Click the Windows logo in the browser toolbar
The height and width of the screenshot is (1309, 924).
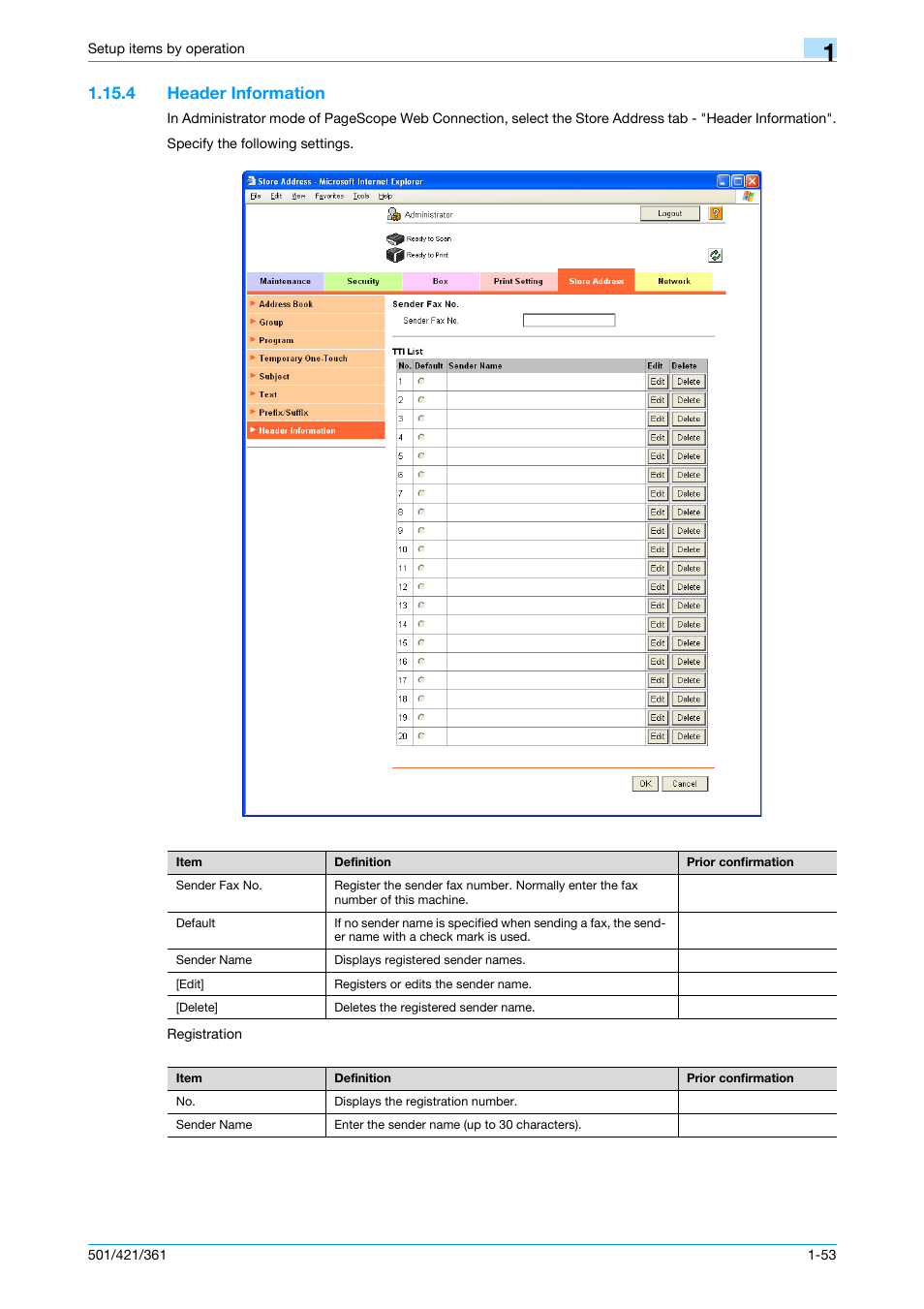(x=748, y=196)
